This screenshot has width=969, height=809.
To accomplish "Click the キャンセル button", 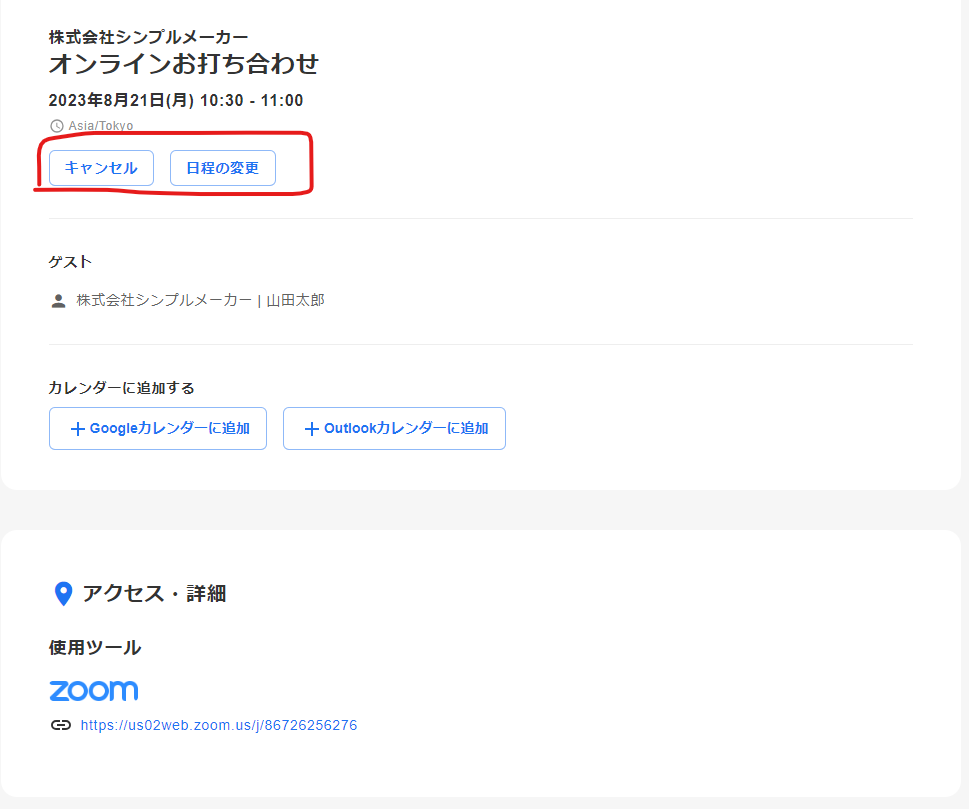I will [x=101, y=168].
